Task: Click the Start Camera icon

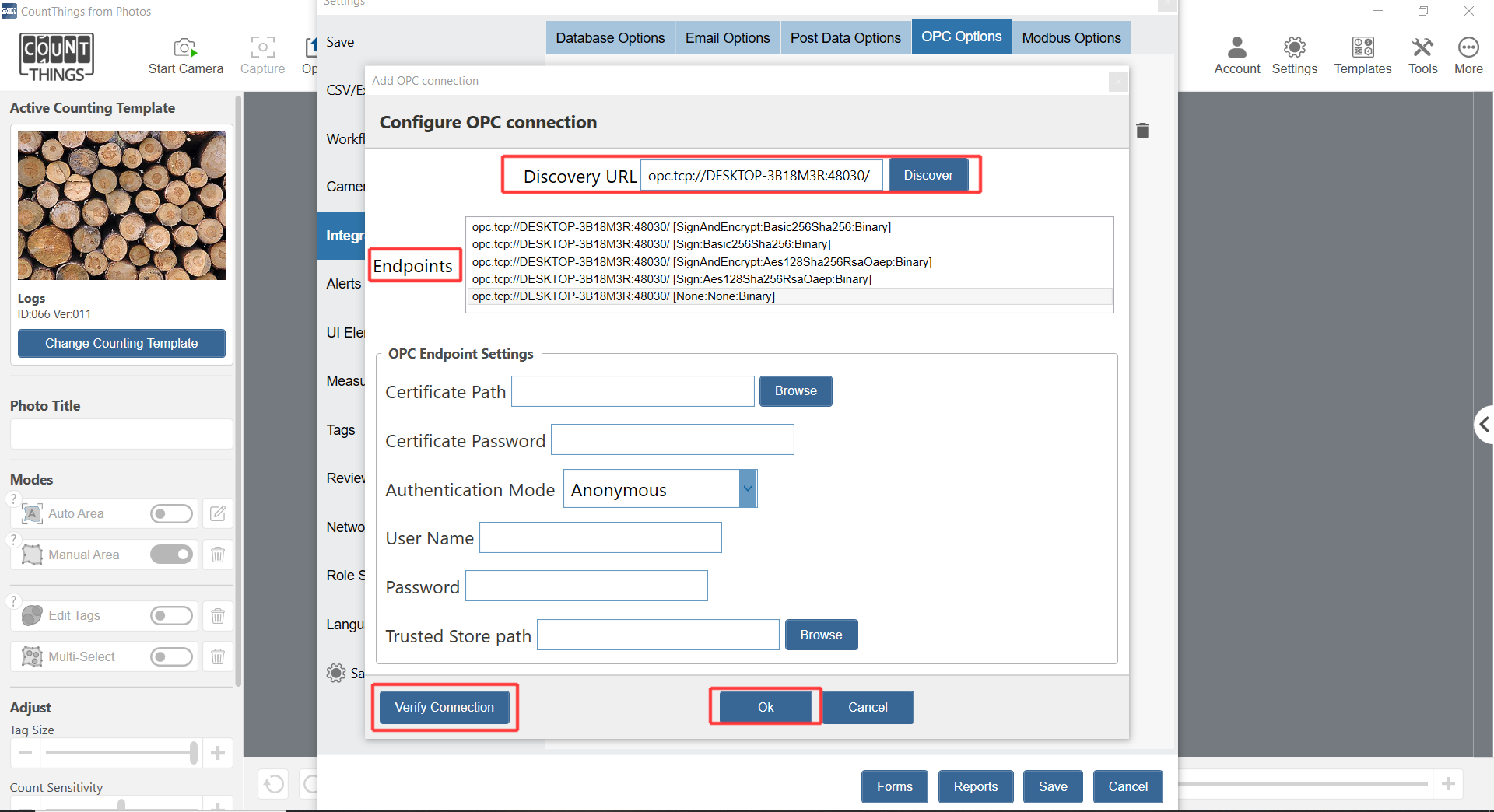Action: pos(185,48)
